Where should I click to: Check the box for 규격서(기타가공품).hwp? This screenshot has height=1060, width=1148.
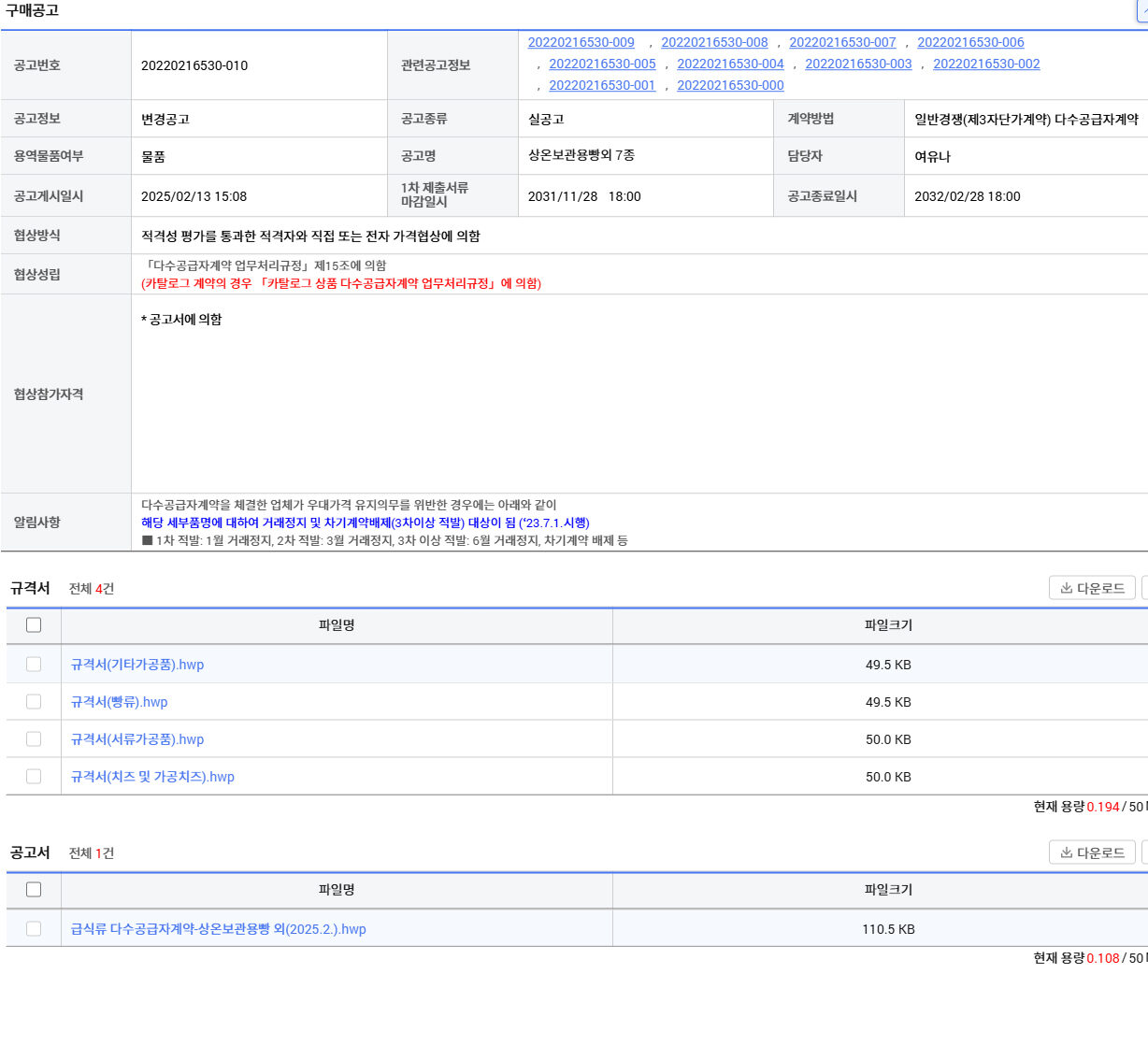point(34,665)
